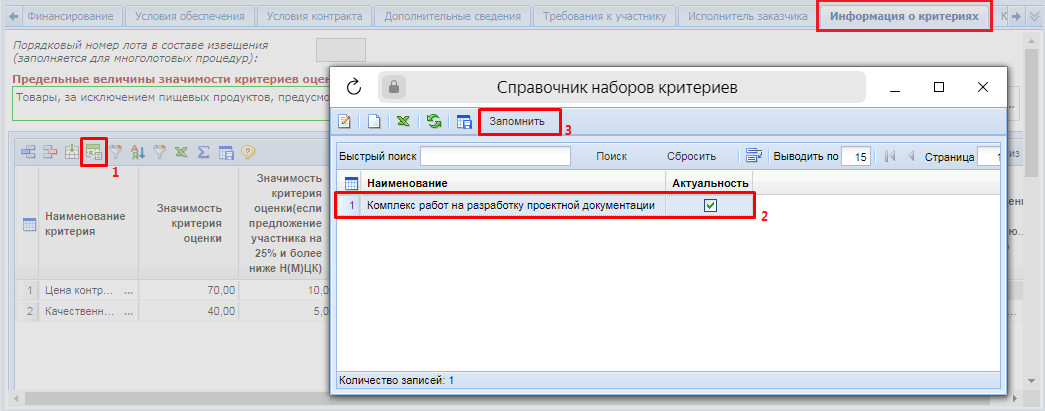Click the sum (Σ) icon in the criteria toolbar

click(x=203, y=152)
